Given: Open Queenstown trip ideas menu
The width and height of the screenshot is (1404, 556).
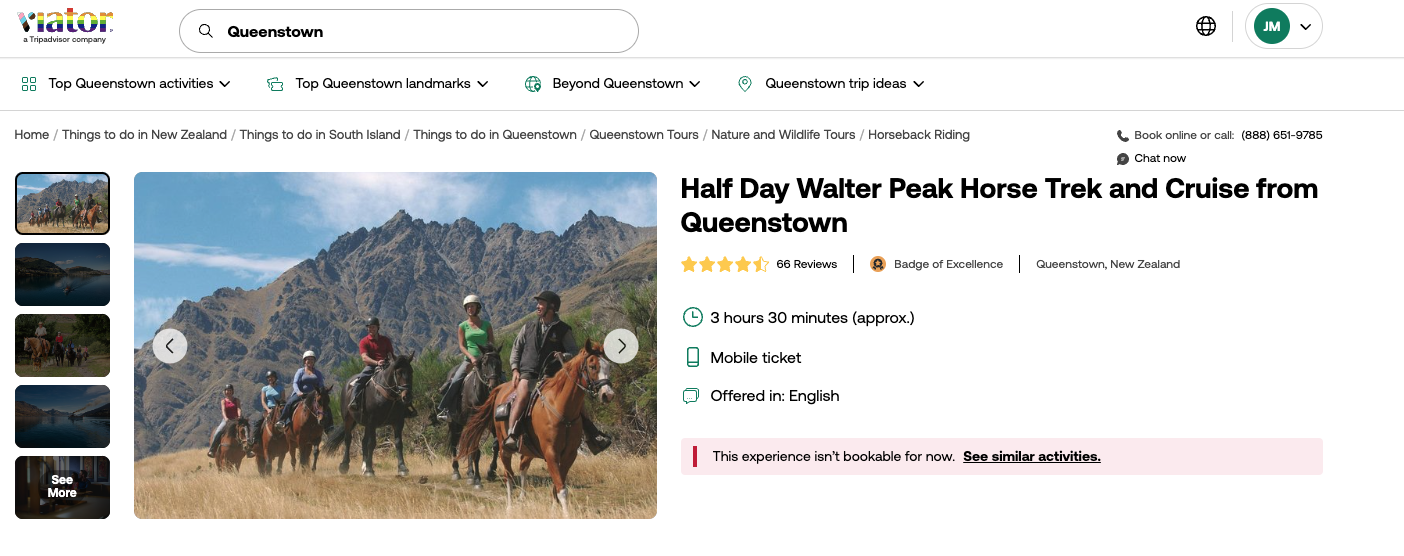Looking at the screenshot, I should pos(831,84).
